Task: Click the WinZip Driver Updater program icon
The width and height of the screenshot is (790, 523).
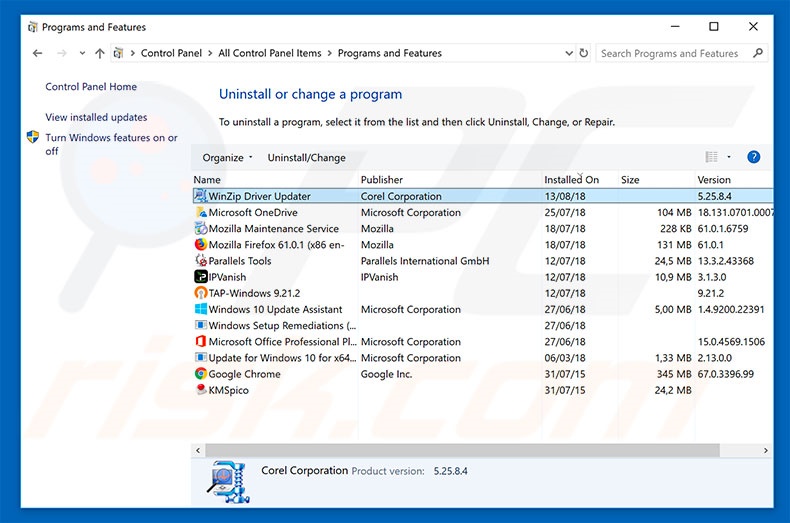Action: pyautogui.click(x=201, y=196)
